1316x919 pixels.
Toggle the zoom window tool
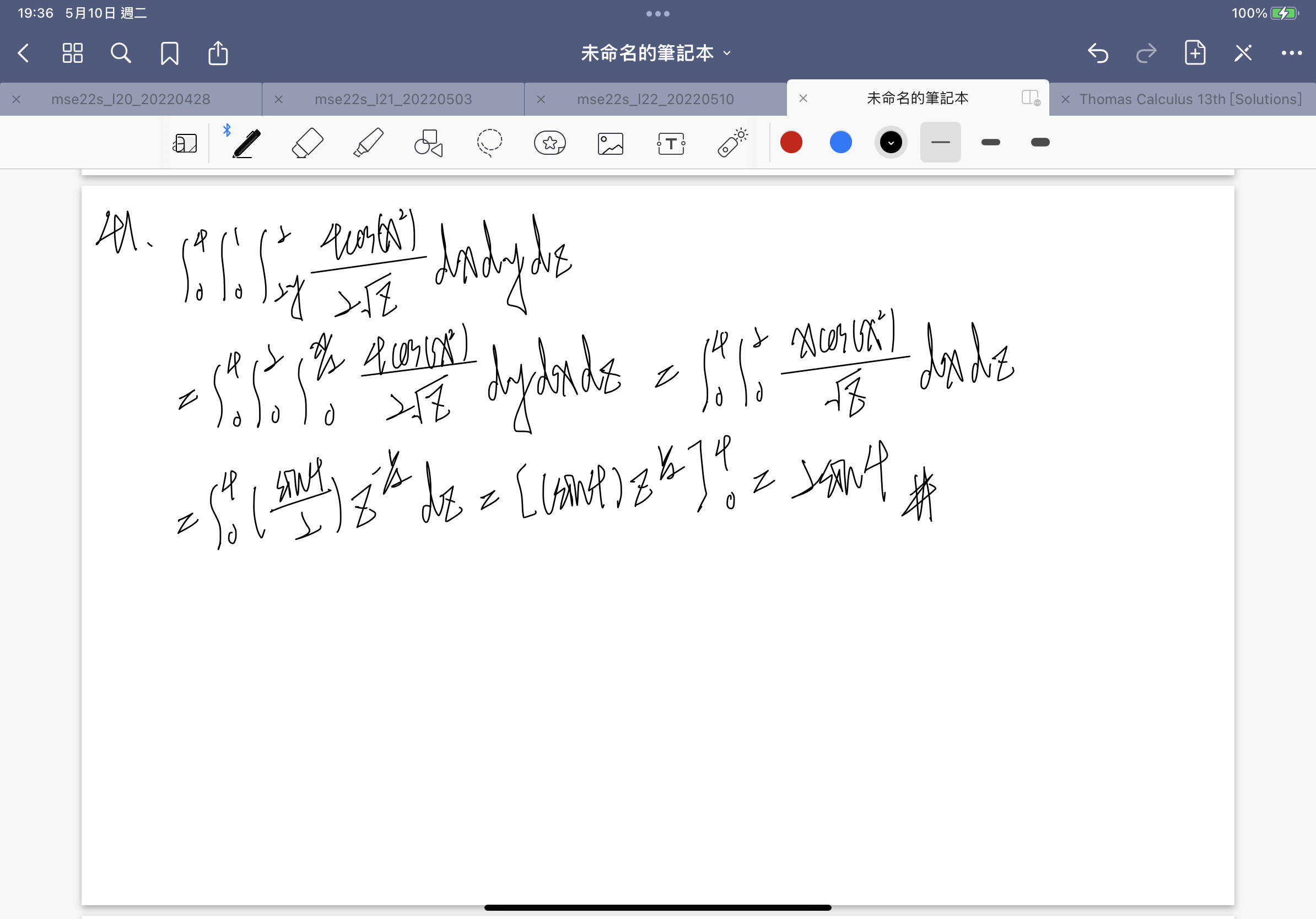(x=185, y=143)
